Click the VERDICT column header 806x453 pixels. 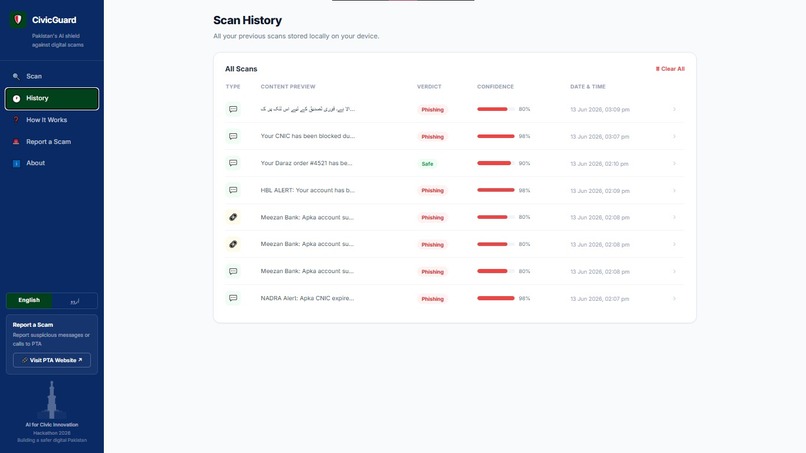429,86
